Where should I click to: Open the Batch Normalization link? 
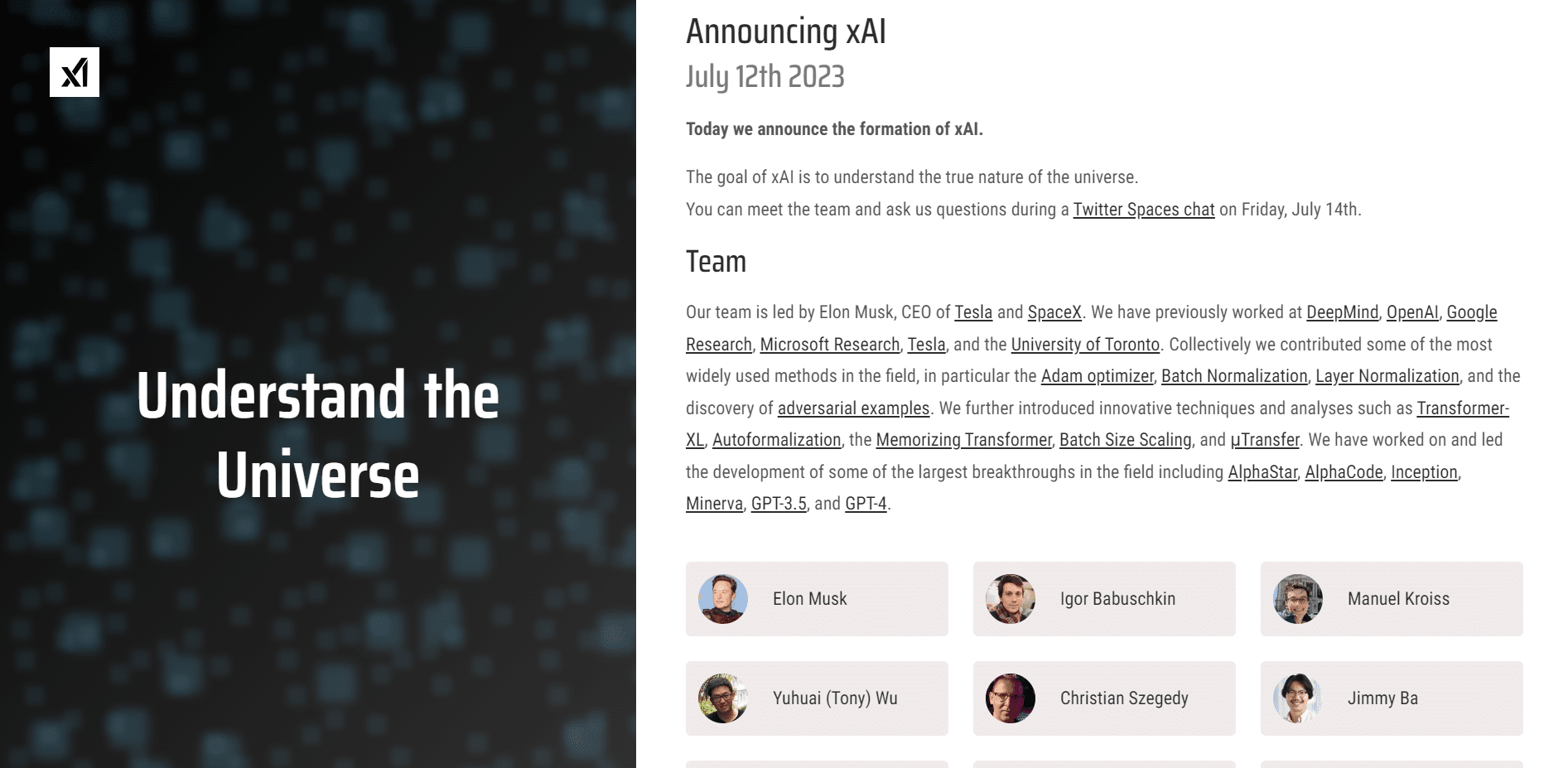[x=1234, y=376]
